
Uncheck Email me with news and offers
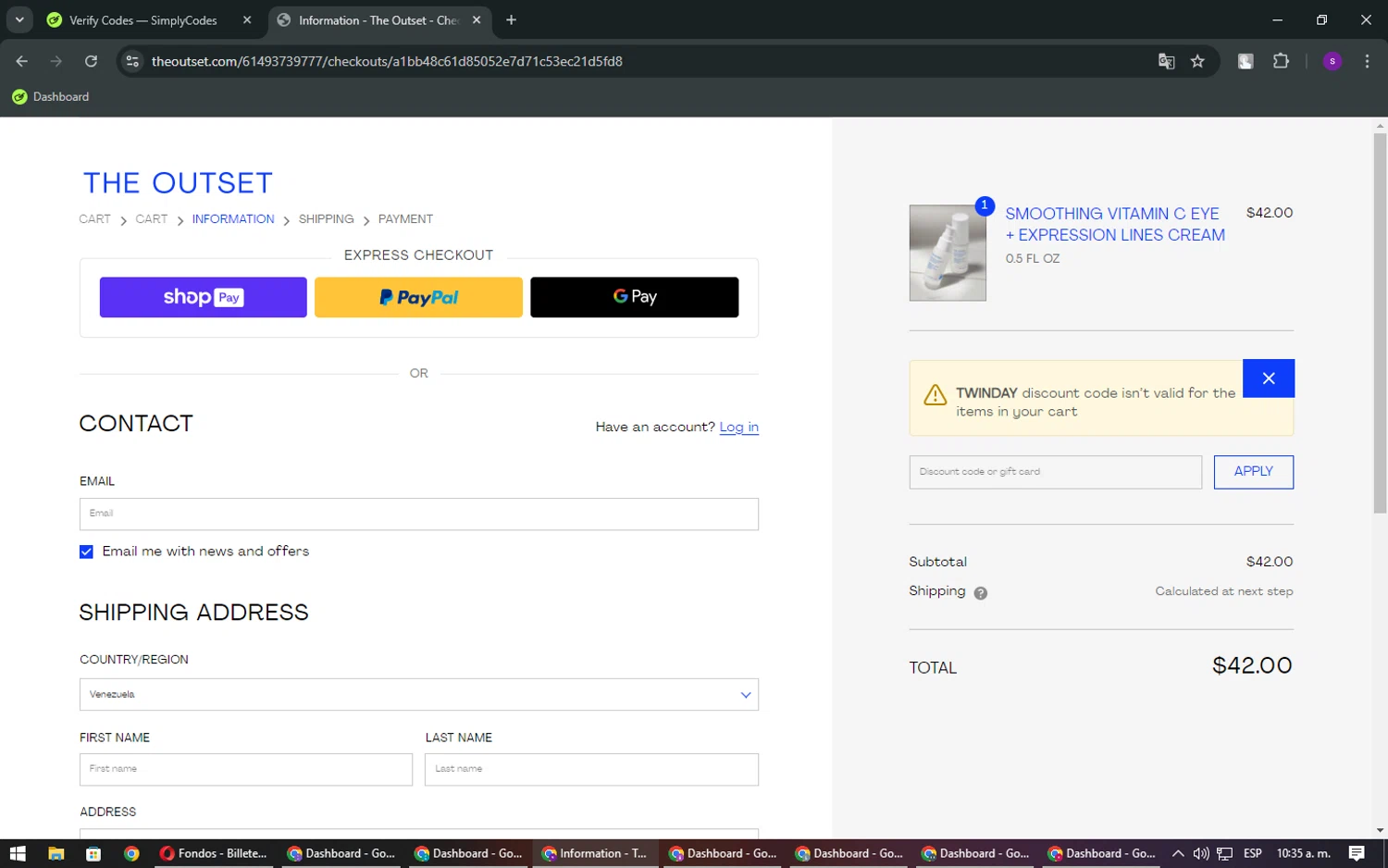tap(86, 552)
